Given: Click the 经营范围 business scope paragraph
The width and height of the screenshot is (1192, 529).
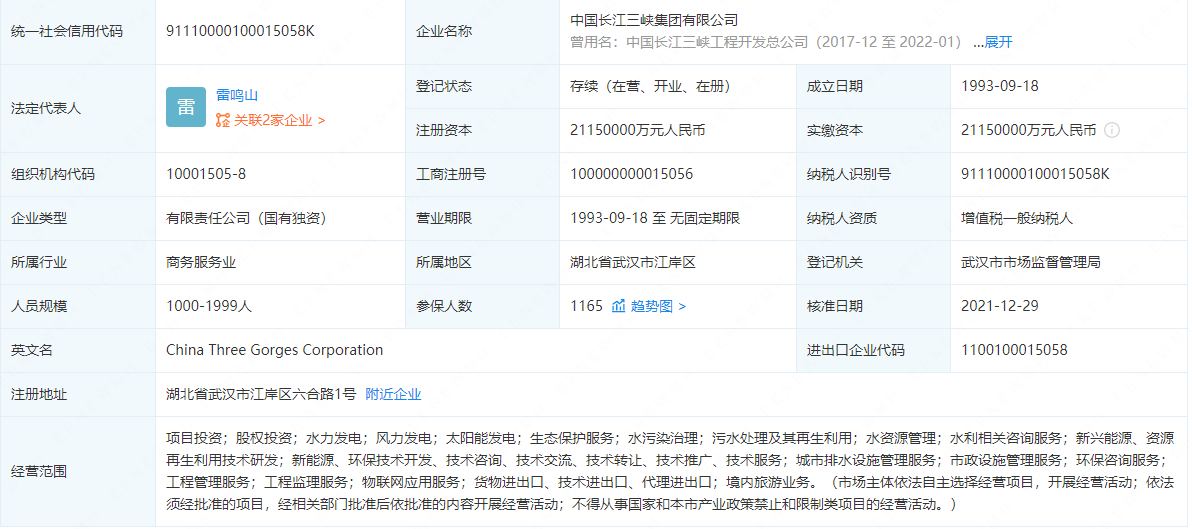Looking at the screenshot, I should pos(670,471).
